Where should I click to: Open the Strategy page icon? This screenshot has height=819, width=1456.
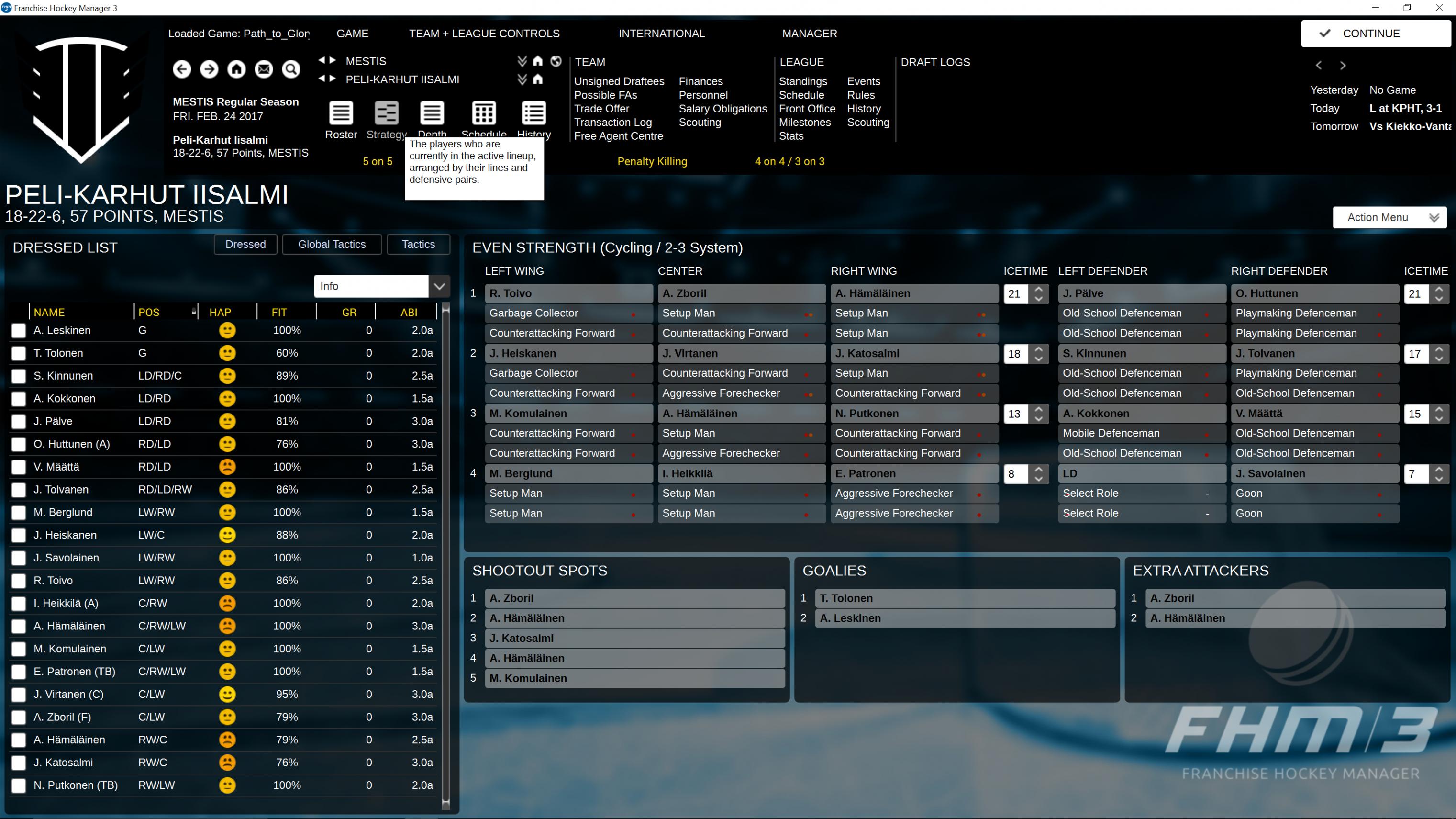(x=387, y=113)
